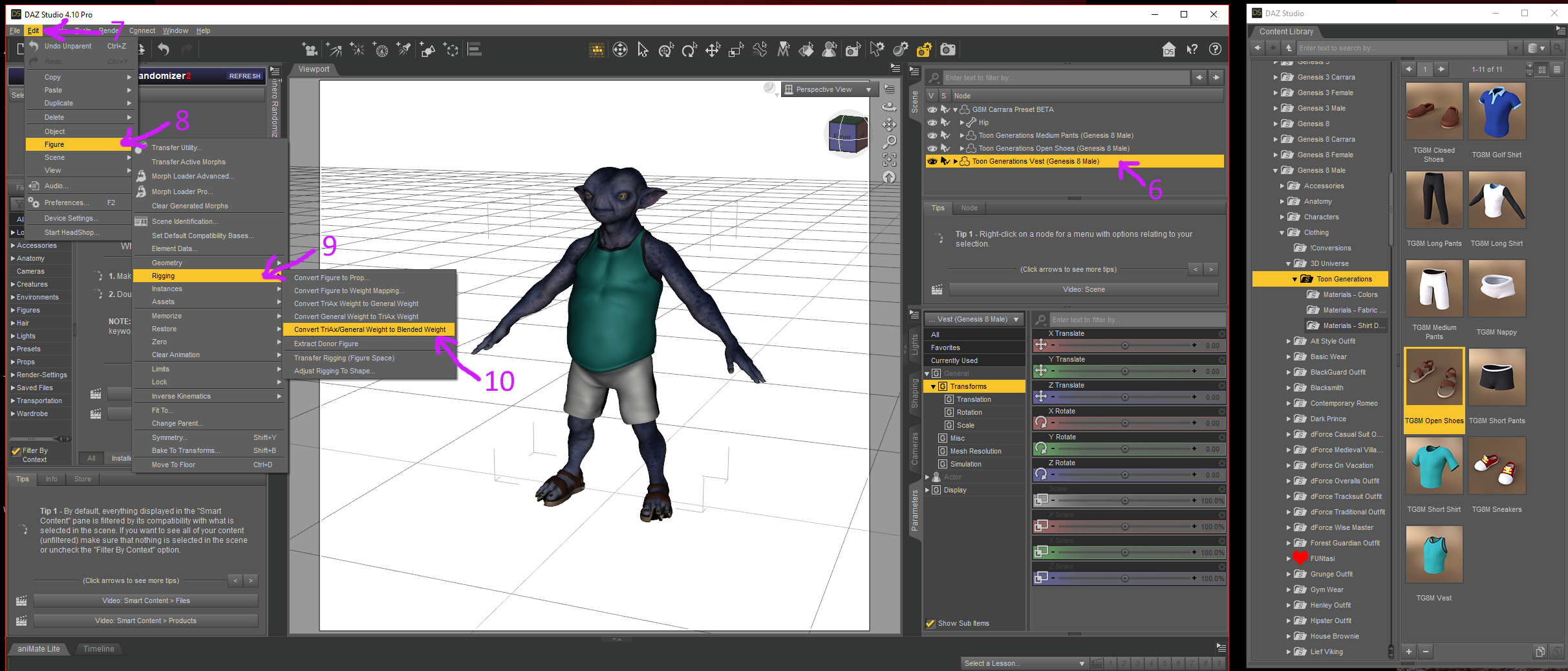Image resolution: width=1568 pixels, height=671 pixels.
Task: Collapse the Genesis 8 Male folder
Action: [1275, 171]
